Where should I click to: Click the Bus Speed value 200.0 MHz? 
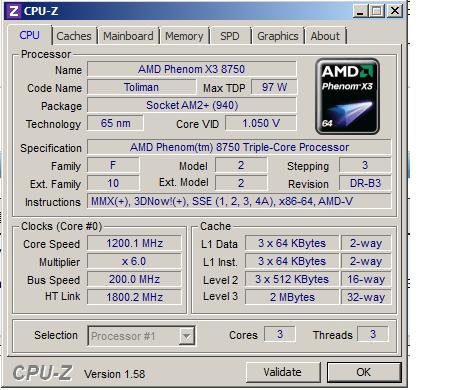(x=134, y=279)
